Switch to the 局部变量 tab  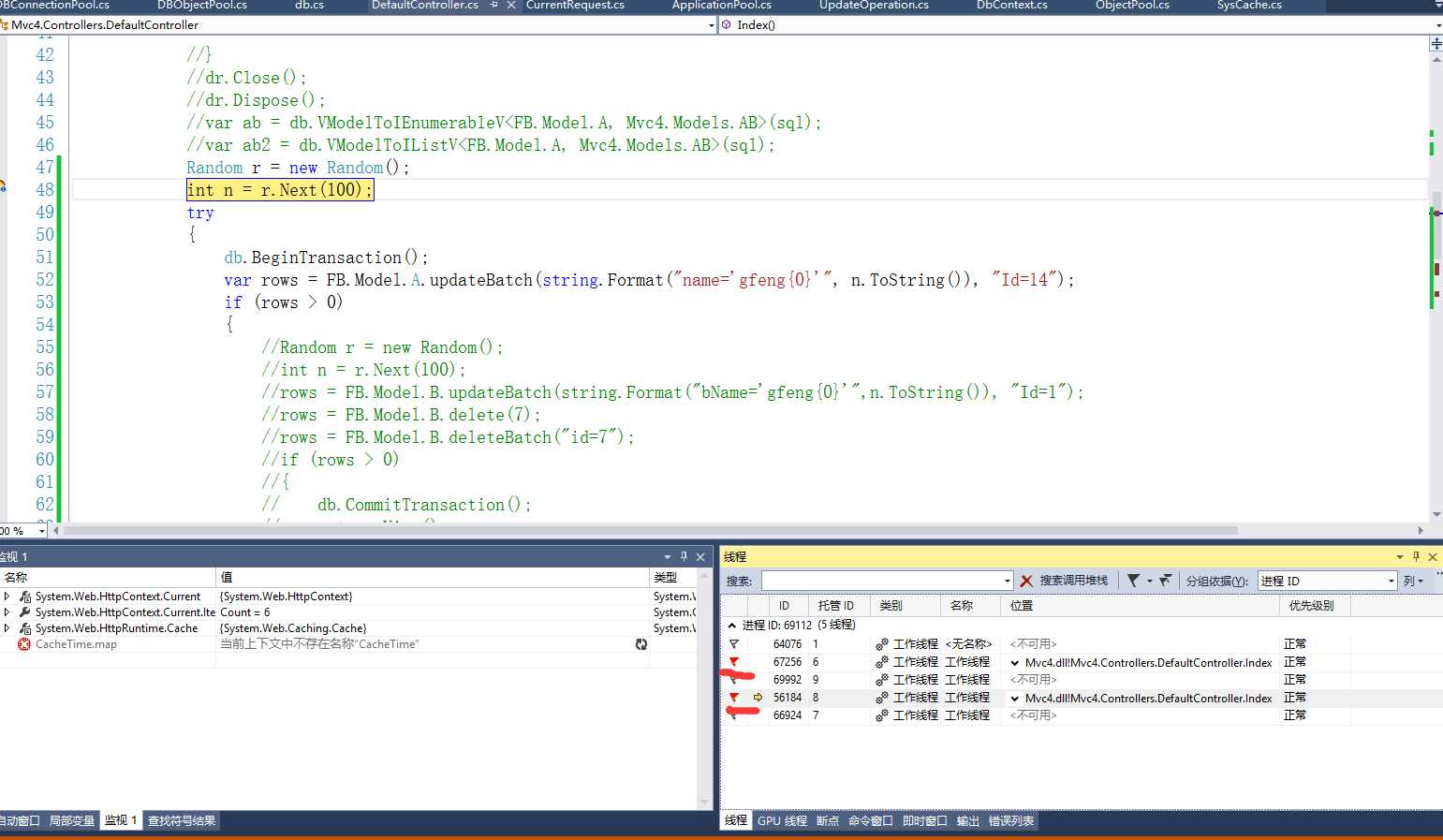[72, 821]
